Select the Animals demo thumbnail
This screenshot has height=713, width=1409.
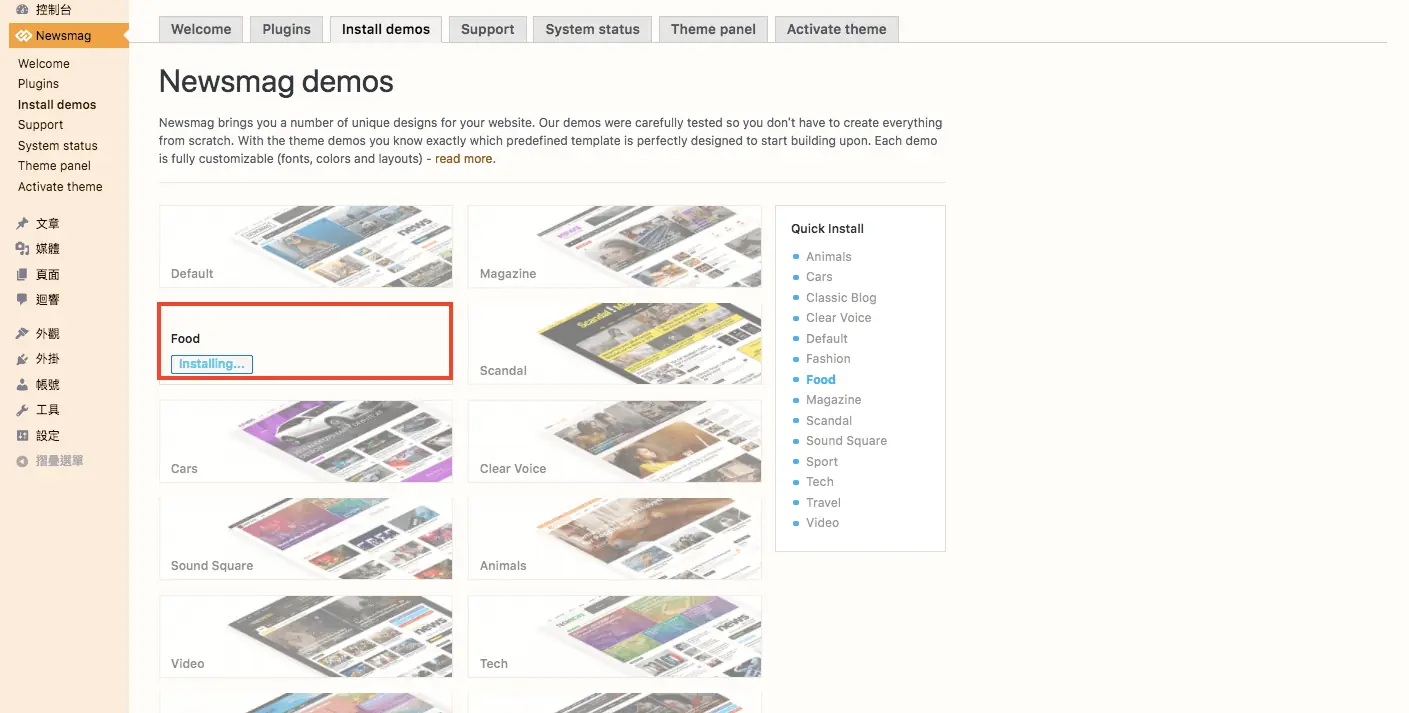click(x=614, y=538)
